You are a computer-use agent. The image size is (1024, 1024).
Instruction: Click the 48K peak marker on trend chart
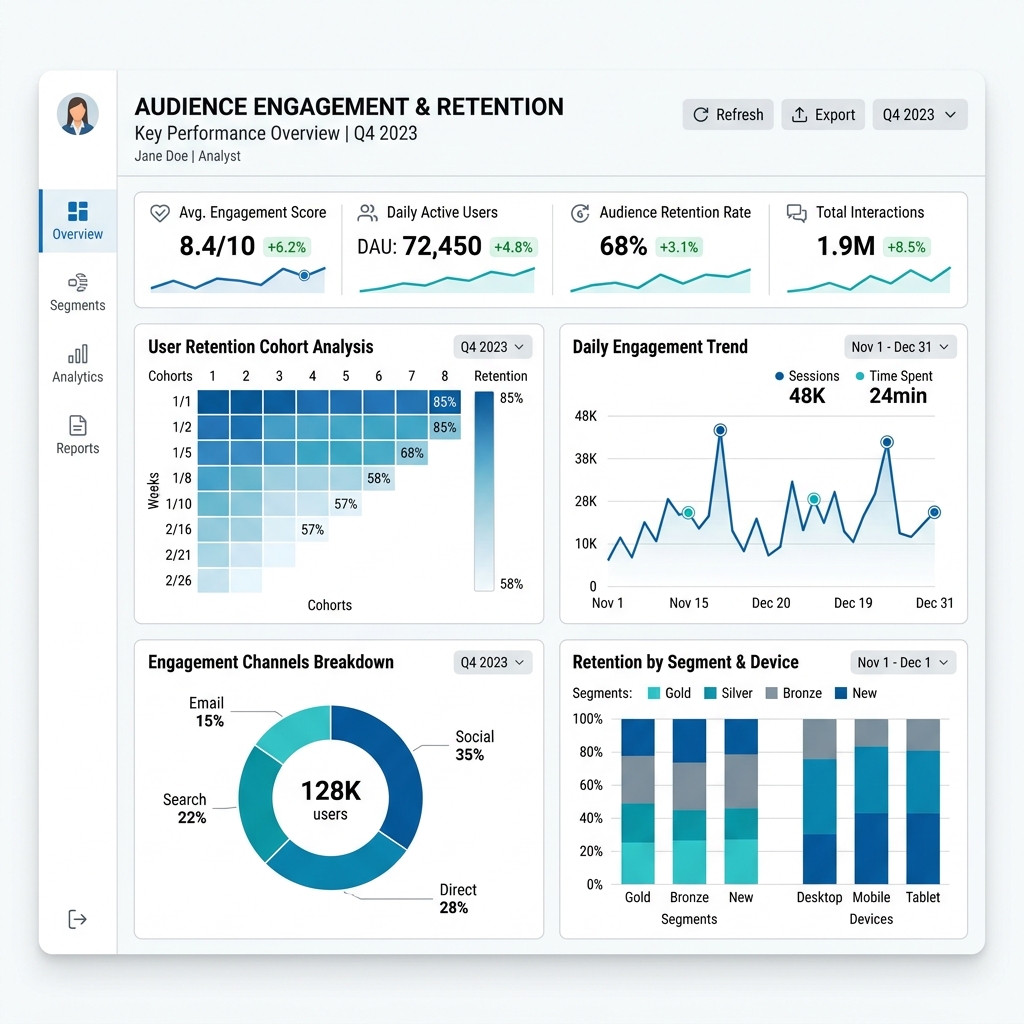point(720,430)
